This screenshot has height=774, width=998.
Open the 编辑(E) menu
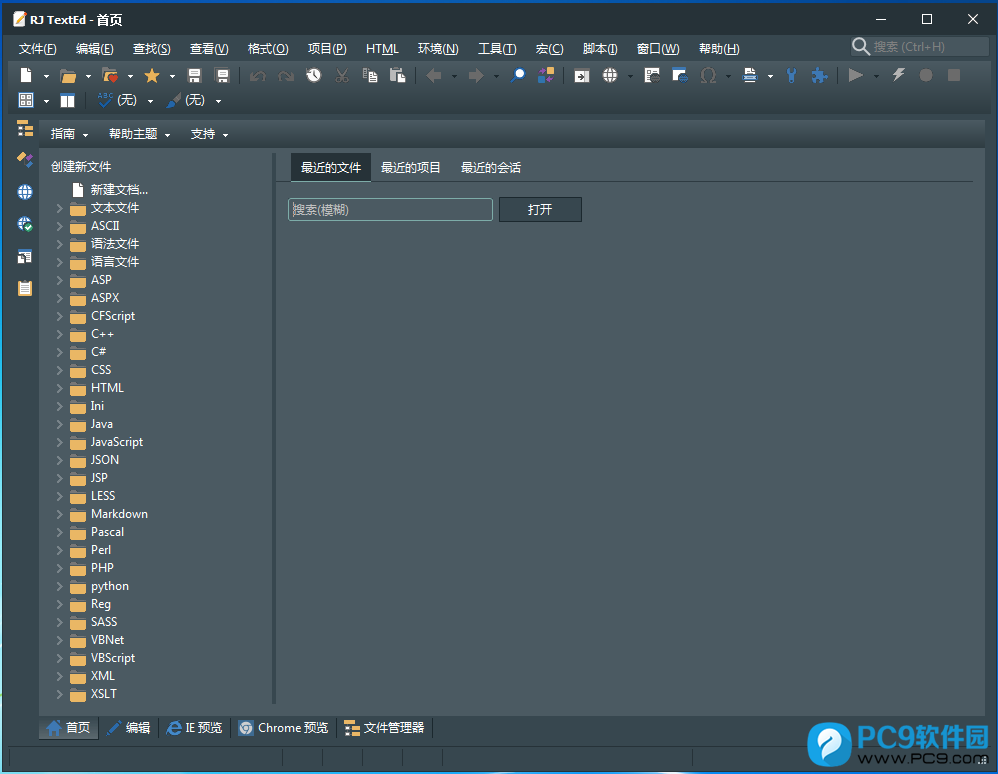[x=94, y=49]
